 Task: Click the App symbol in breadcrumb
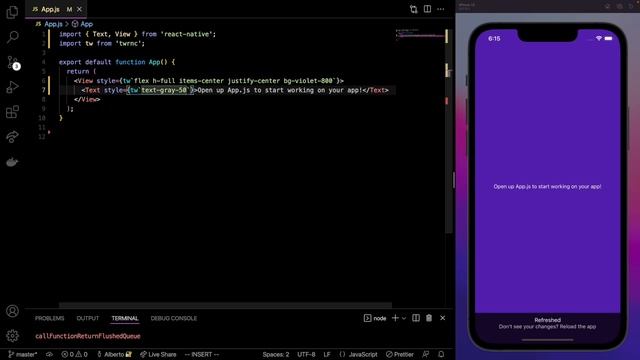(82, 24)
